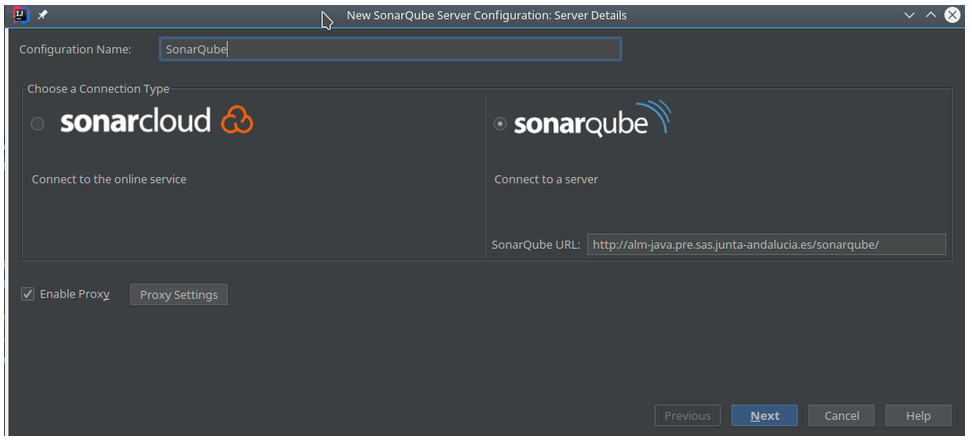The image size is (972, 441).
Task: Click the Next button
Action: [x=764, y=416]
